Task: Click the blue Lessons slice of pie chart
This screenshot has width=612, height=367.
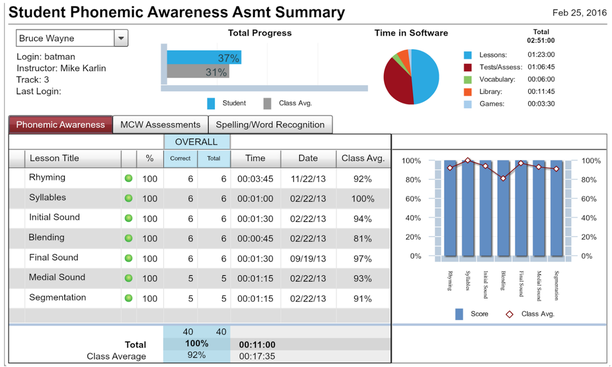Action: click(x=425, y=76)
